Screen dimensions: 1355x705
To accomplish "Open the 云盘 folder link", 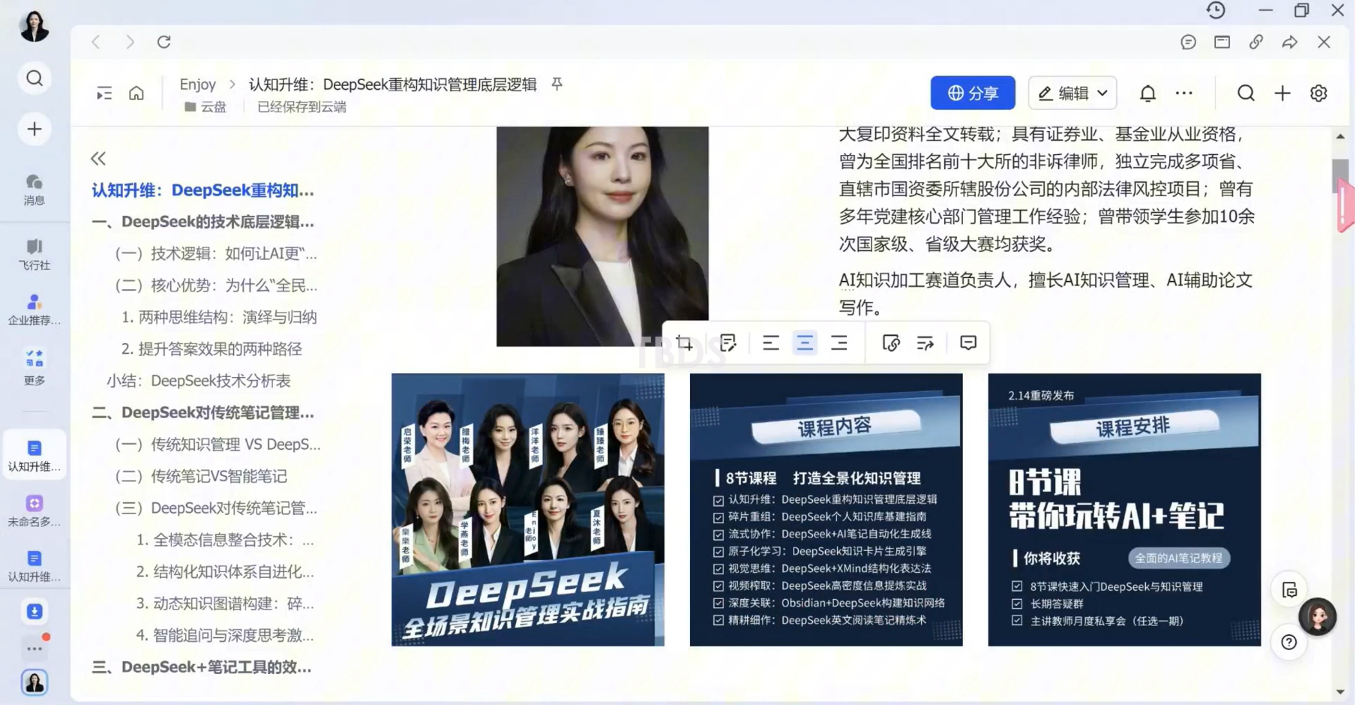I will click(205, 107).
